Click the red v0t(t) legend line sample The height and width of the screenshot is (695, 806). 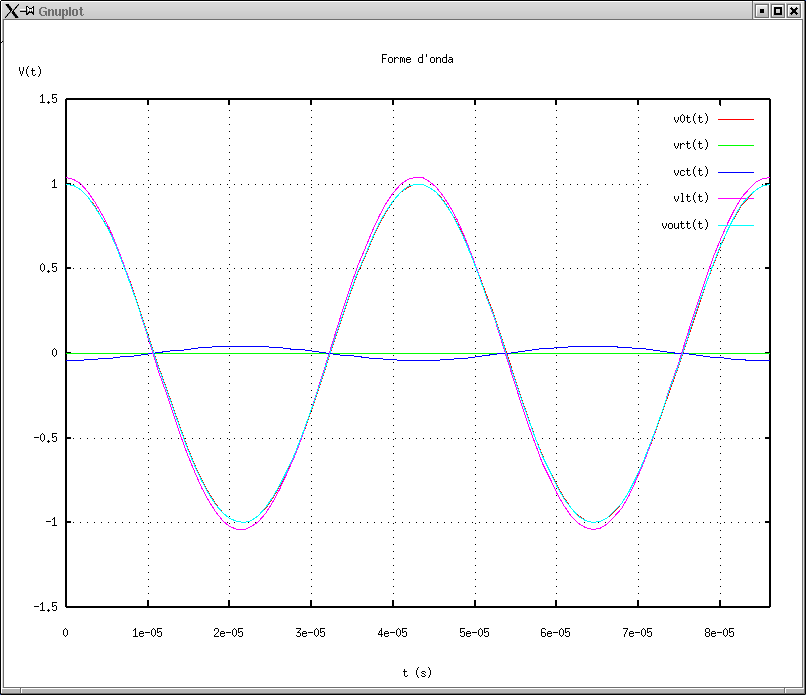tap(735, 119)
